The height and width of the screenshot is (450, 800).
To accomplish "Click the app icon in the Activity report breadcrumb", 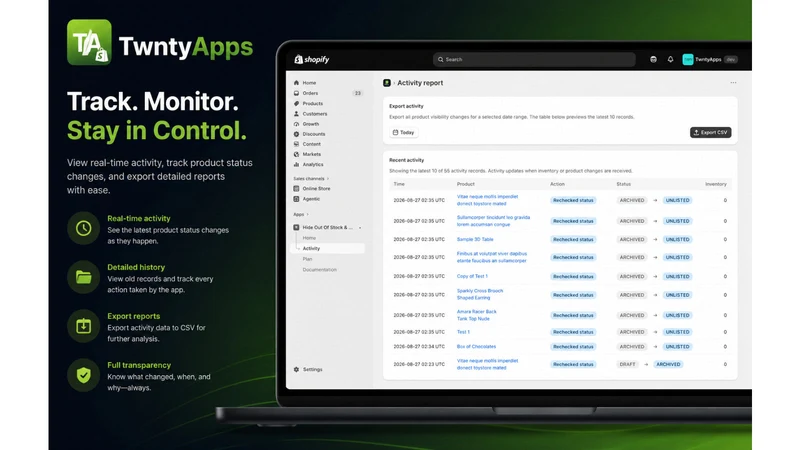I will point(387,83).
